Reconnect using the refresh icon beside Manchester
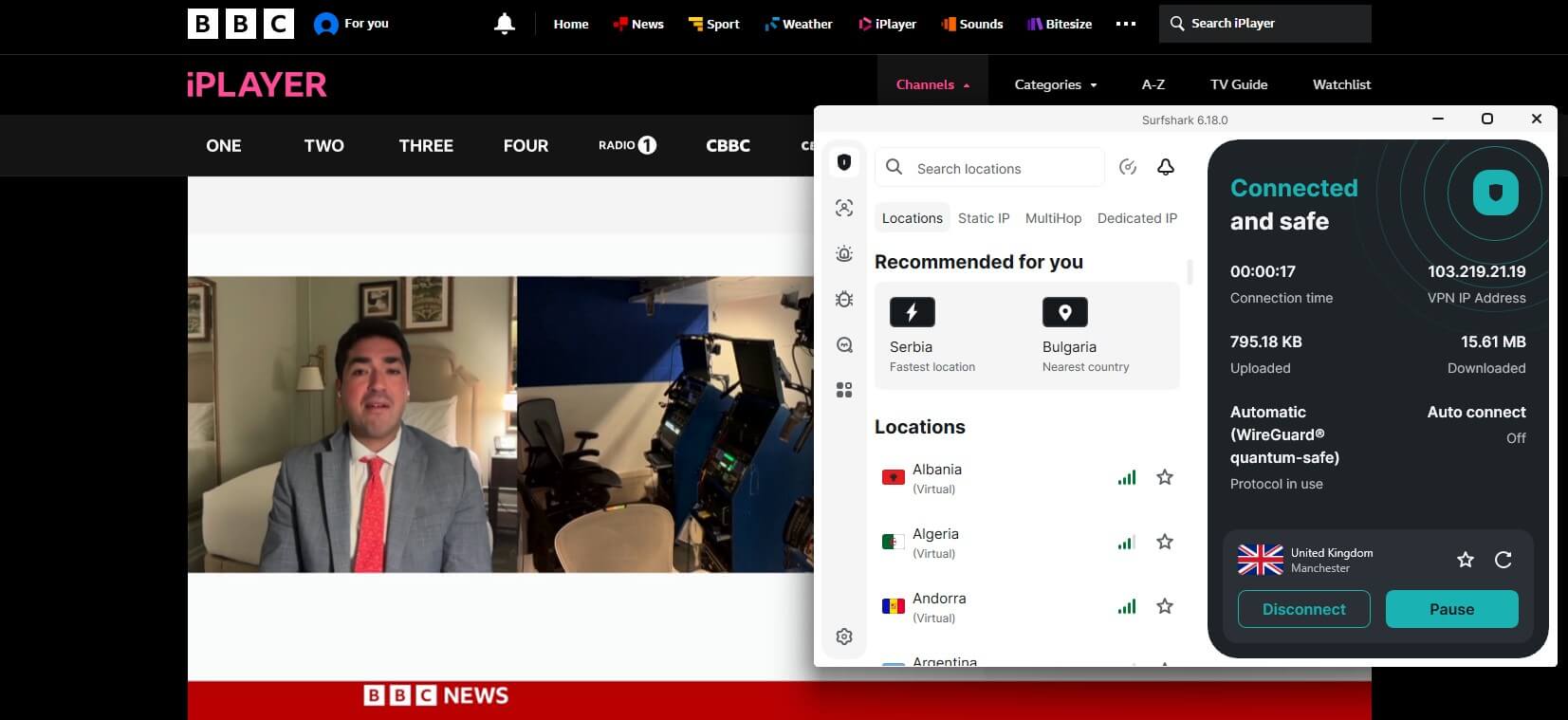The width and height of the screenshot is (1568, 720). coord(1503,560)
